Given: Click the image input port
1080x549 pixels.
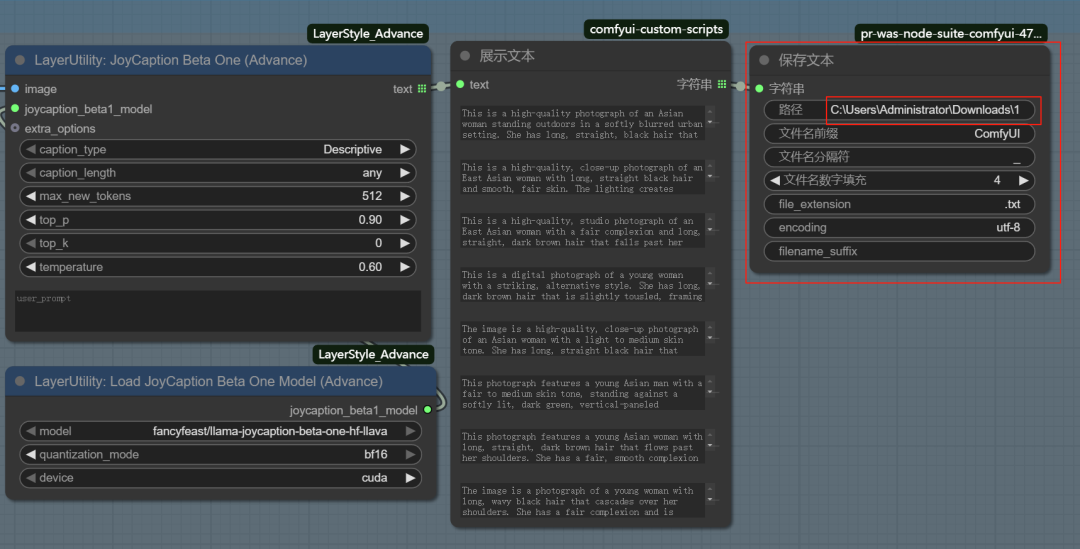Looking at the screenshot, I should [15, 89].
